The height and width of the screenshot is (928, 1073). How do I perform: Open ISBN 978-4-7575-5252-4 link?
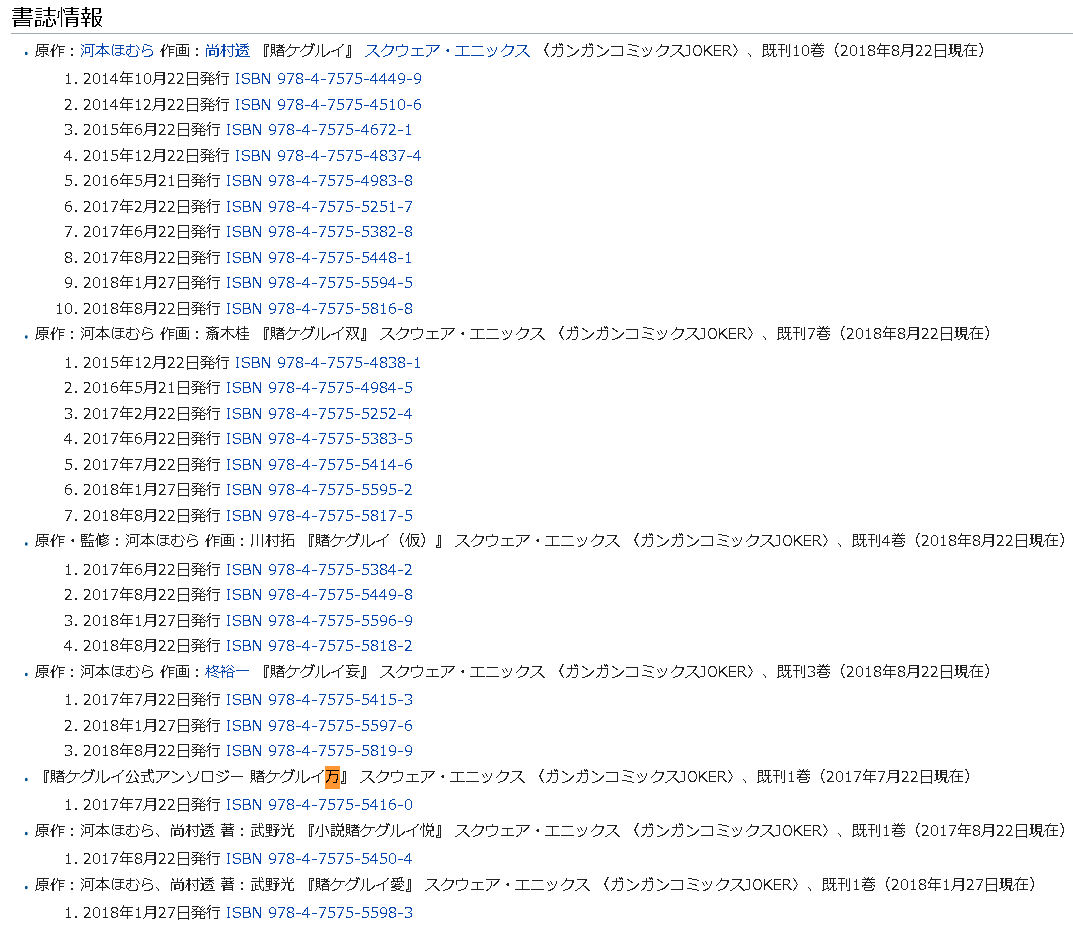point(319,414)
